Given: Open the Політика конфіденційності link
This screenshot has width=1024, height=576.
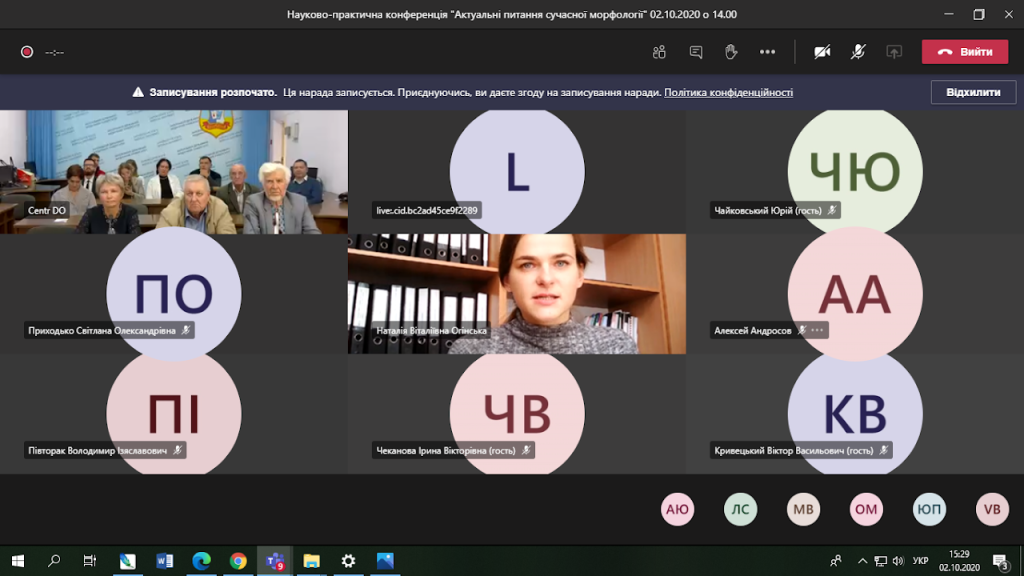Looking at the screenshot, I should pyautogui.click(x=728, y=92).
